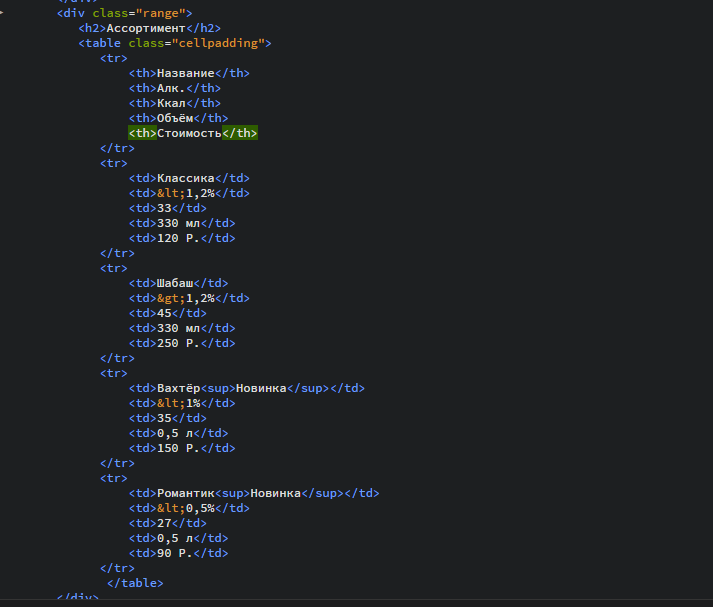Click the closing /table tag line
This screenshot has height=607, width=713.
[135, 583]
